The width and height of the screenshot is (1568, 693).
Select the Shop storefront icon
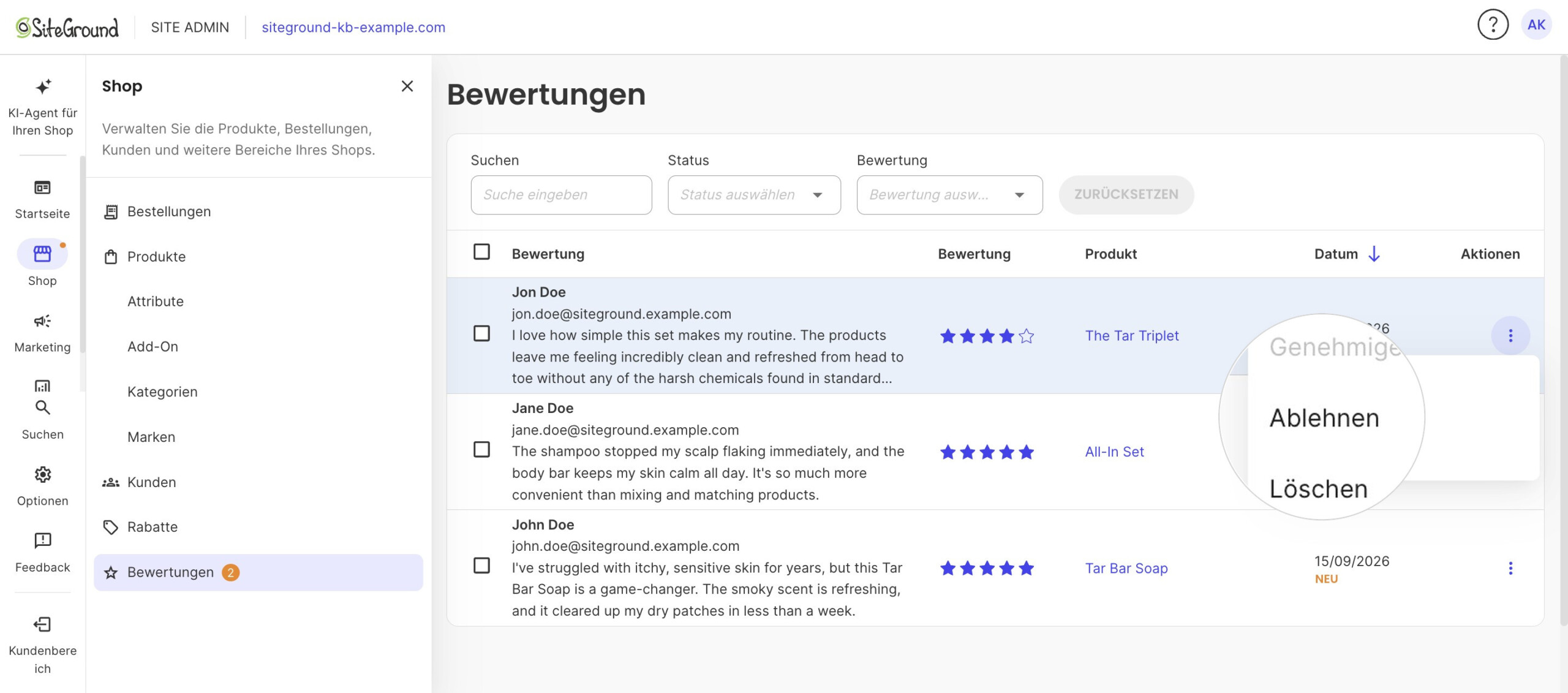[x=42, y=254]
